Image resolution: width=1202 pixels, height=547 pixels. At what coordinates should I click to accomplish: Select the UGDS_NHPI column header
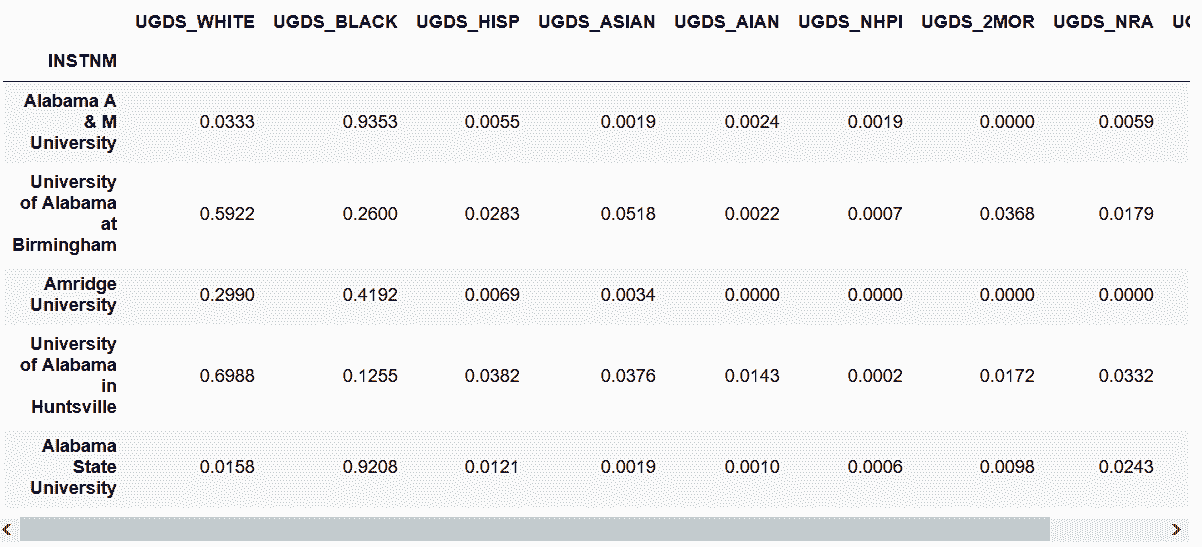pos(850,22)
